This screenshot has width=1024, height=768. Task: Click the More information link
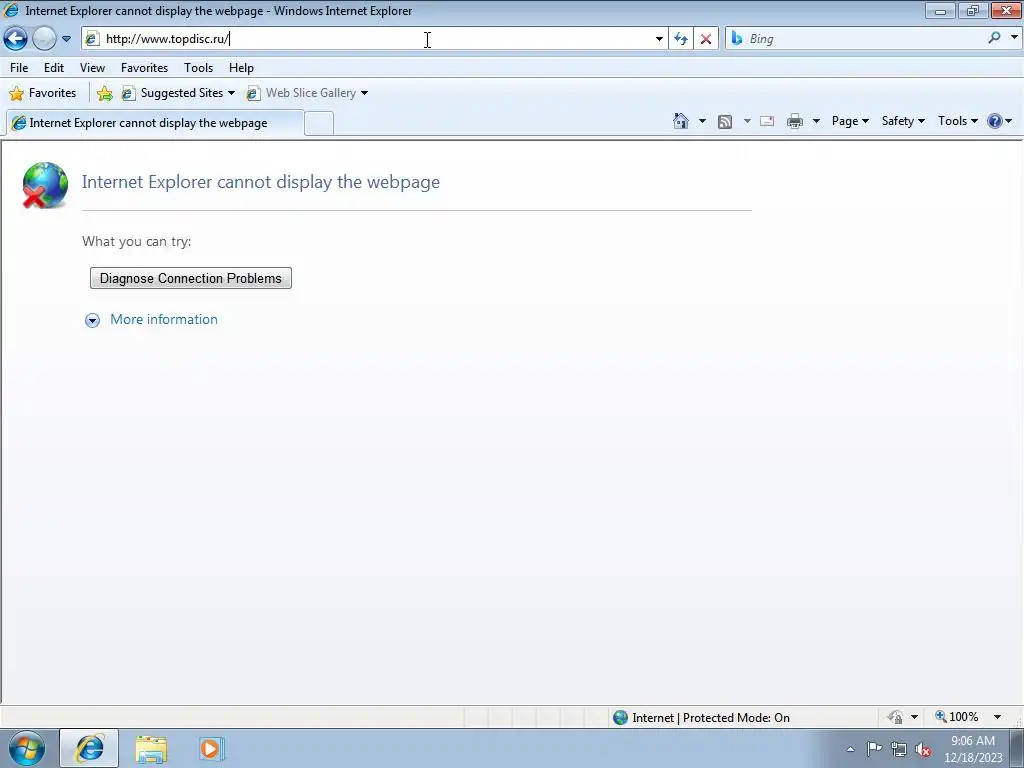(164, 319)
